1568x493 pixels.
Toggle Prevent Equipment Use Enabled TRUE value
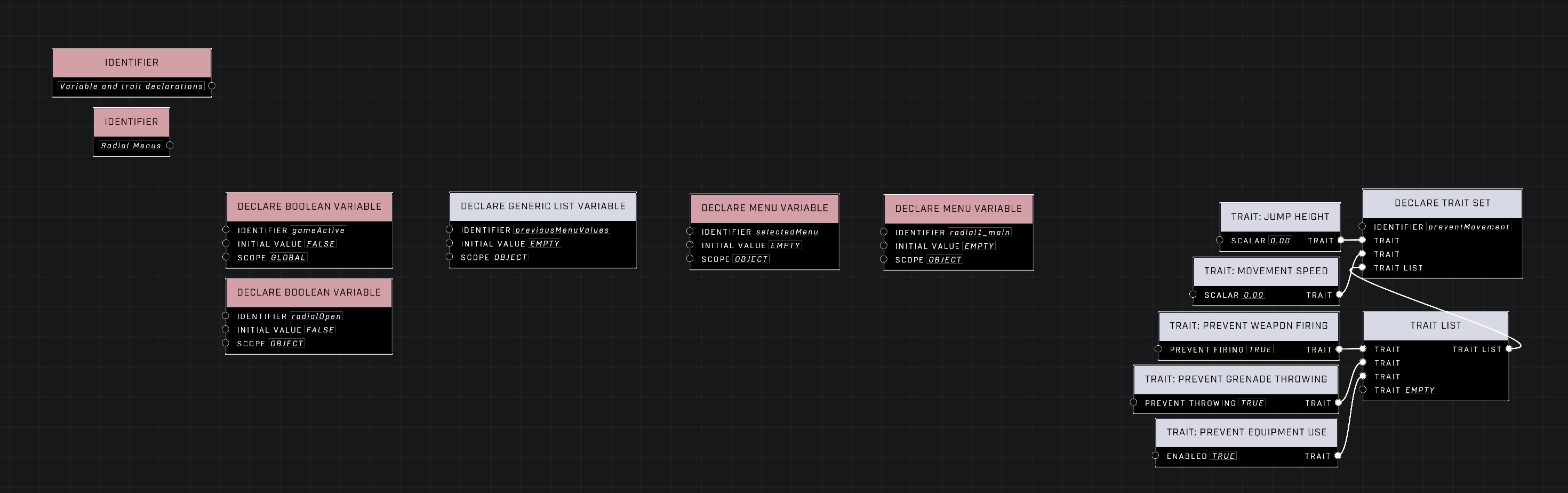pos(1223,457)
